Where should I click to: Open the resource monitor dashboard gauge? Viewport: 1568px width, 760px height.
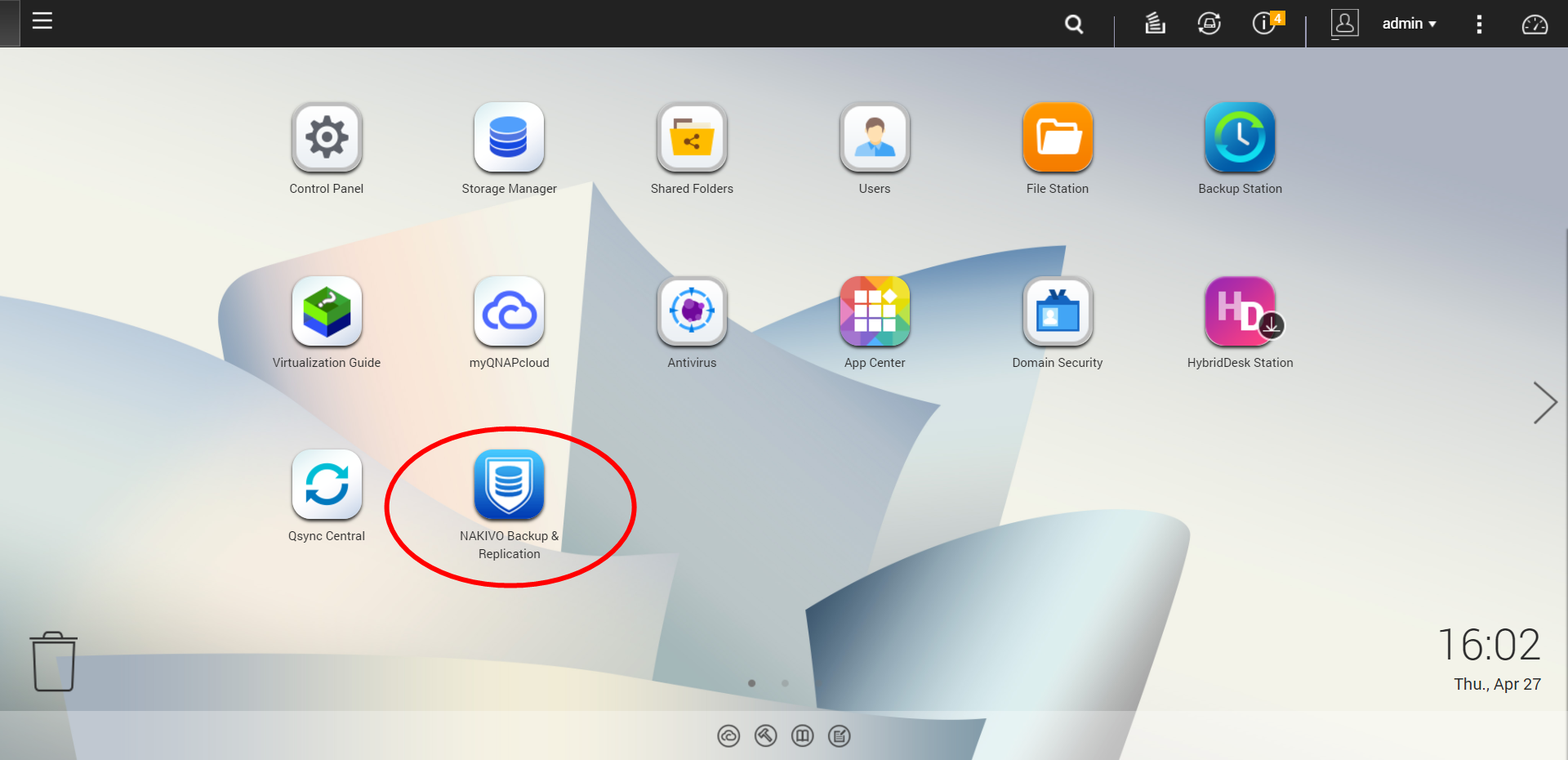click(x=1535, y=25)
